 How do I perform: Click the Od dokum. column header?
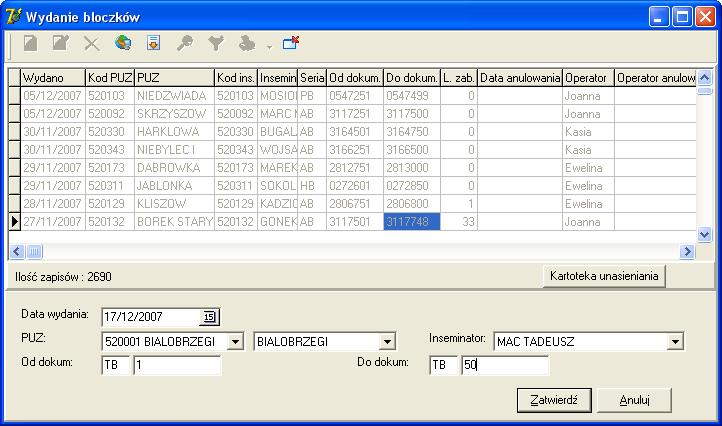(x=355, y=78)
